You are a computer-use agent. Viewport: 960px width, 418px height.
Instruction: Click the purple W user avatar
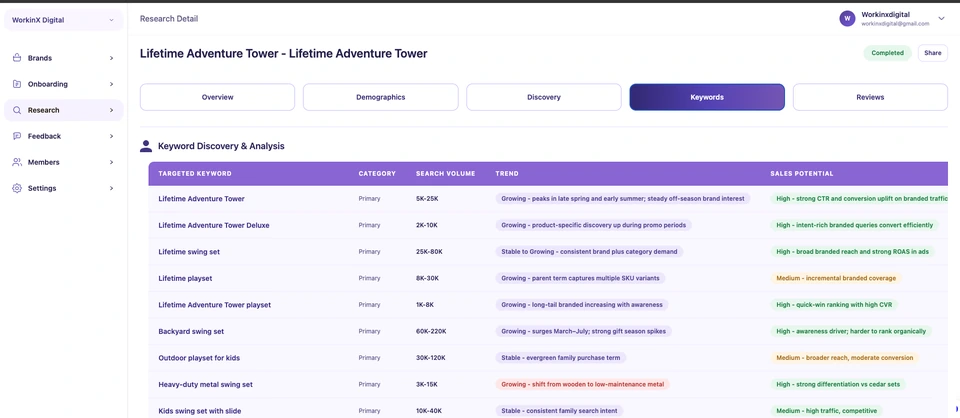(x=847, y=18)
